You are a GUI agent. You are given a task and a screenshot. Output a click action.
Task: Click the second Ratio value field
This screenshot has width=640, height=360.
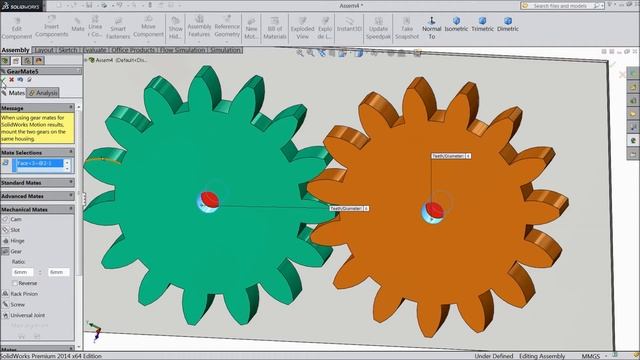[x=58, y=272]
